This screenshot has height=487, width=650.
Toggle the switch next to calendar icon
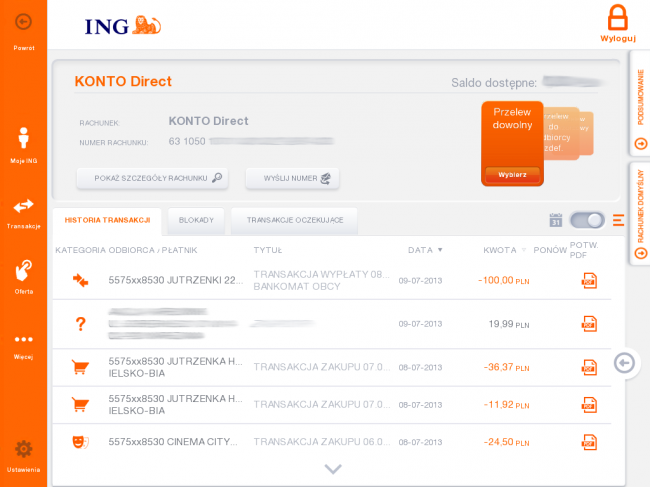click(587, 220)
